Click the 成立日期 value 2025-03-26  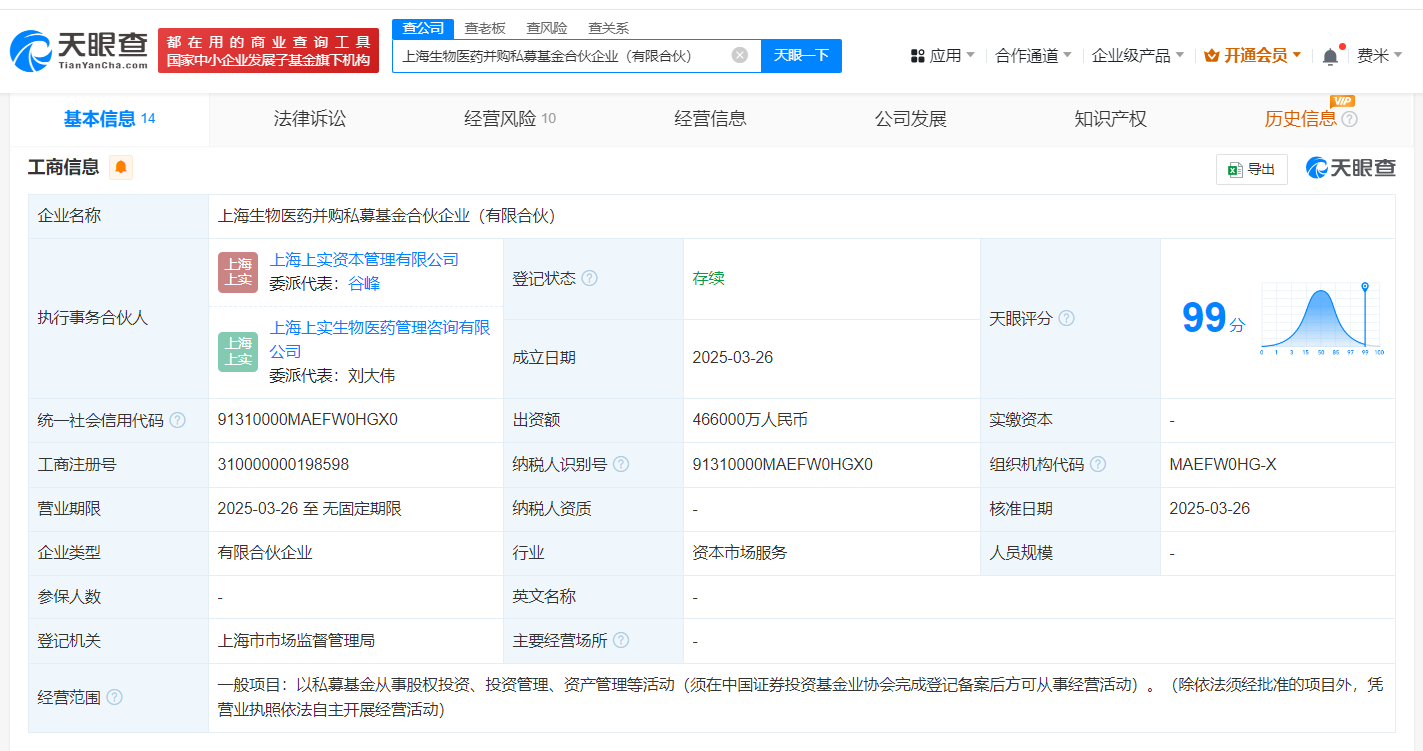(x=733, y=358)
